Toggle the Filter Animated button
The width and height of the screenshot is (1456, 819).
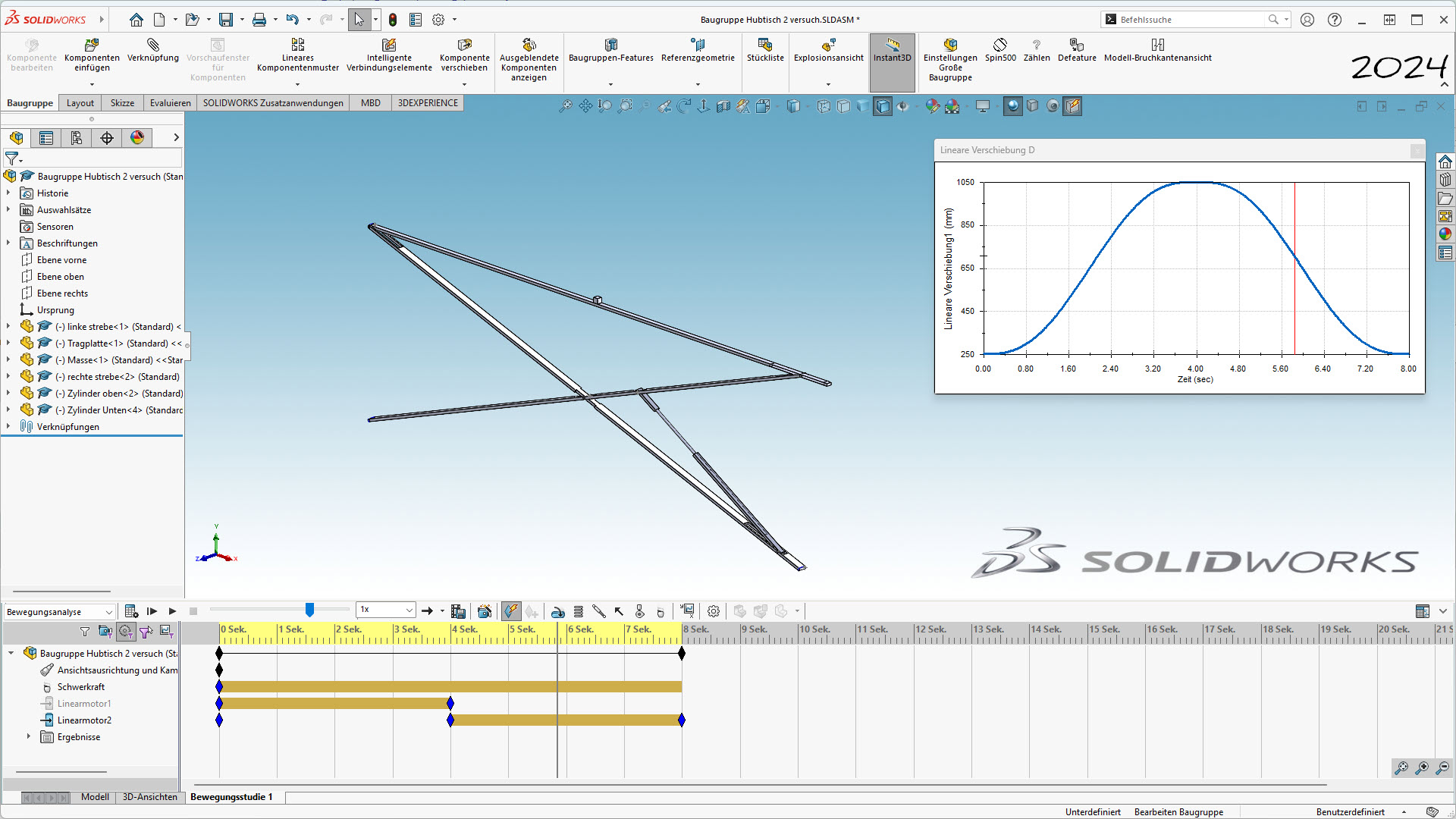[105, 631]
